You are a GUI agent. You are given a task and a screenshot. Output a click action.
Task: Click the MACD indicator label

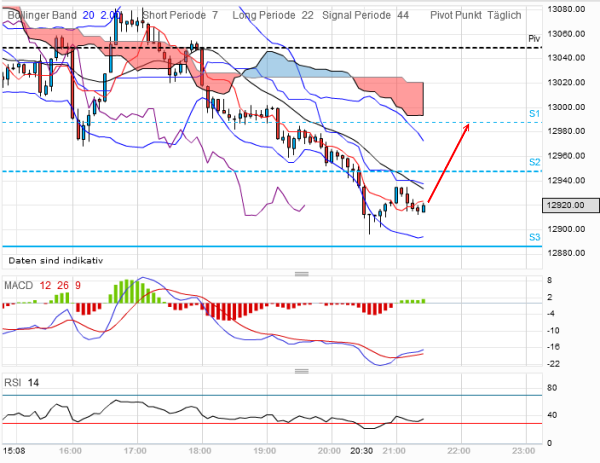point(18,285)
